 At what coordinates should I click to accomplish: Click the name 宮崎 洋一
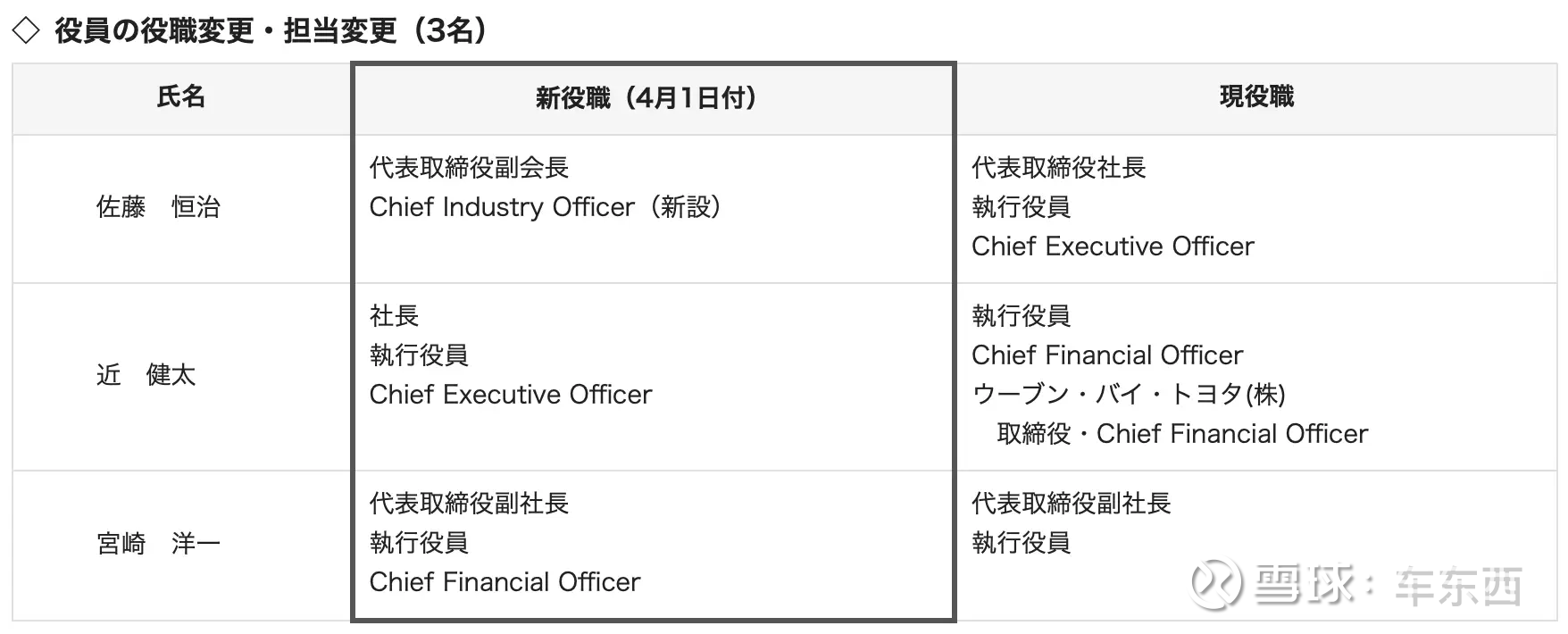158,543
